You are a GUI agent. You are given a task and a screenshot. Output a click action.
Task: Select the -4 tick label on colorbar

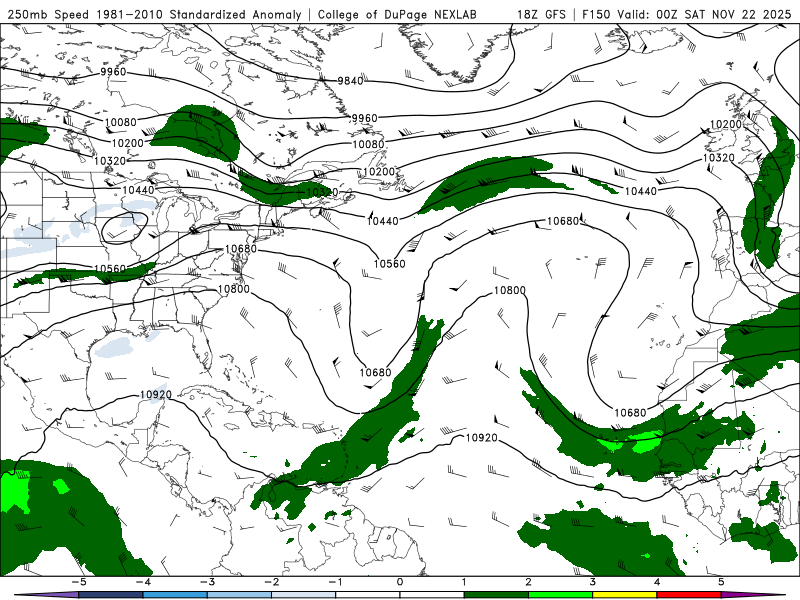(x=143, y=582)
